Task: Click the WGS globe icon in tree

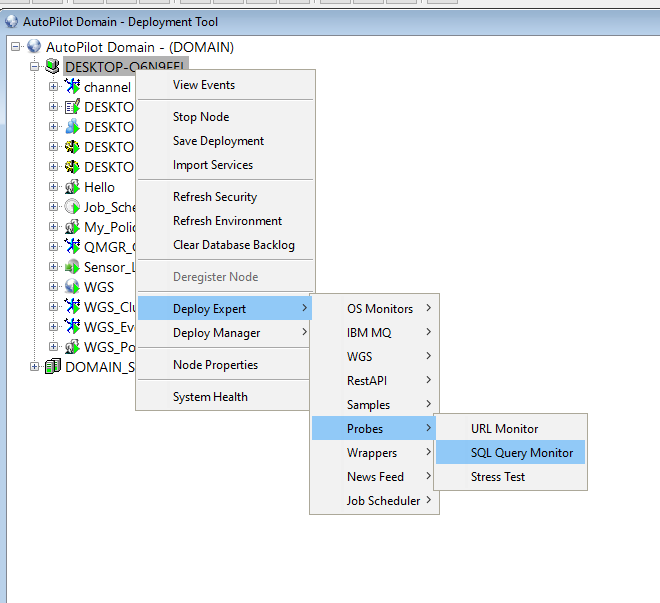Action: pyautogui.click(x=72, y=287)
